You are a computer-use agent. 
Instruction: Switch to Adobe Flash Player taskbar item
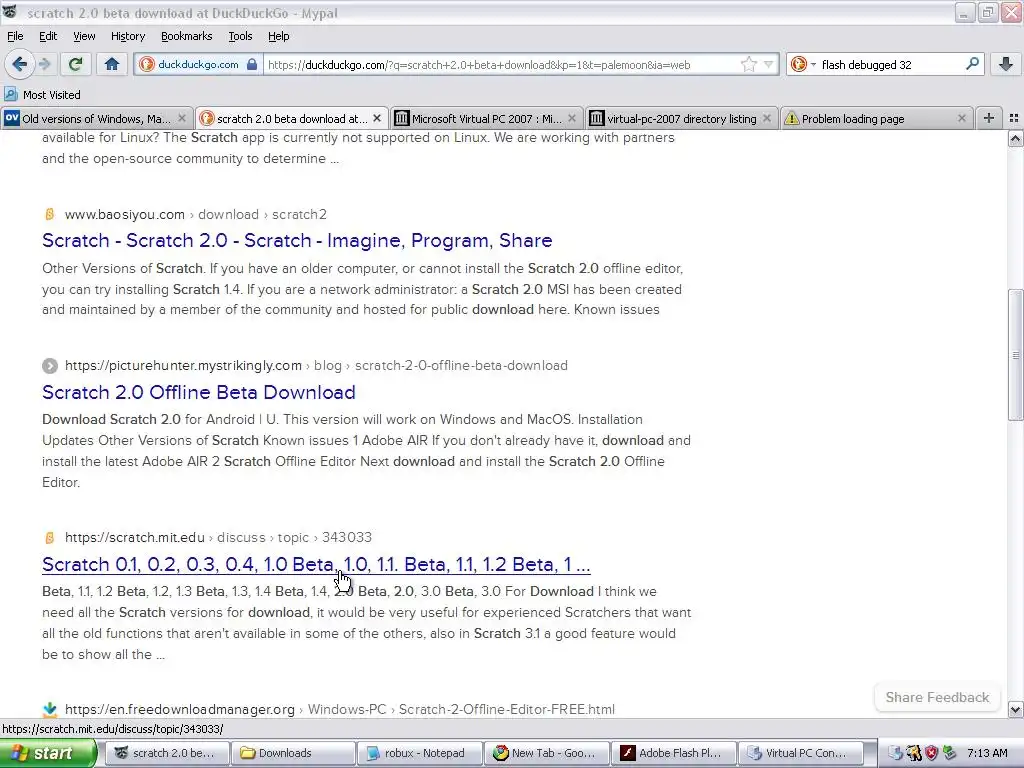tap(673, 753)
